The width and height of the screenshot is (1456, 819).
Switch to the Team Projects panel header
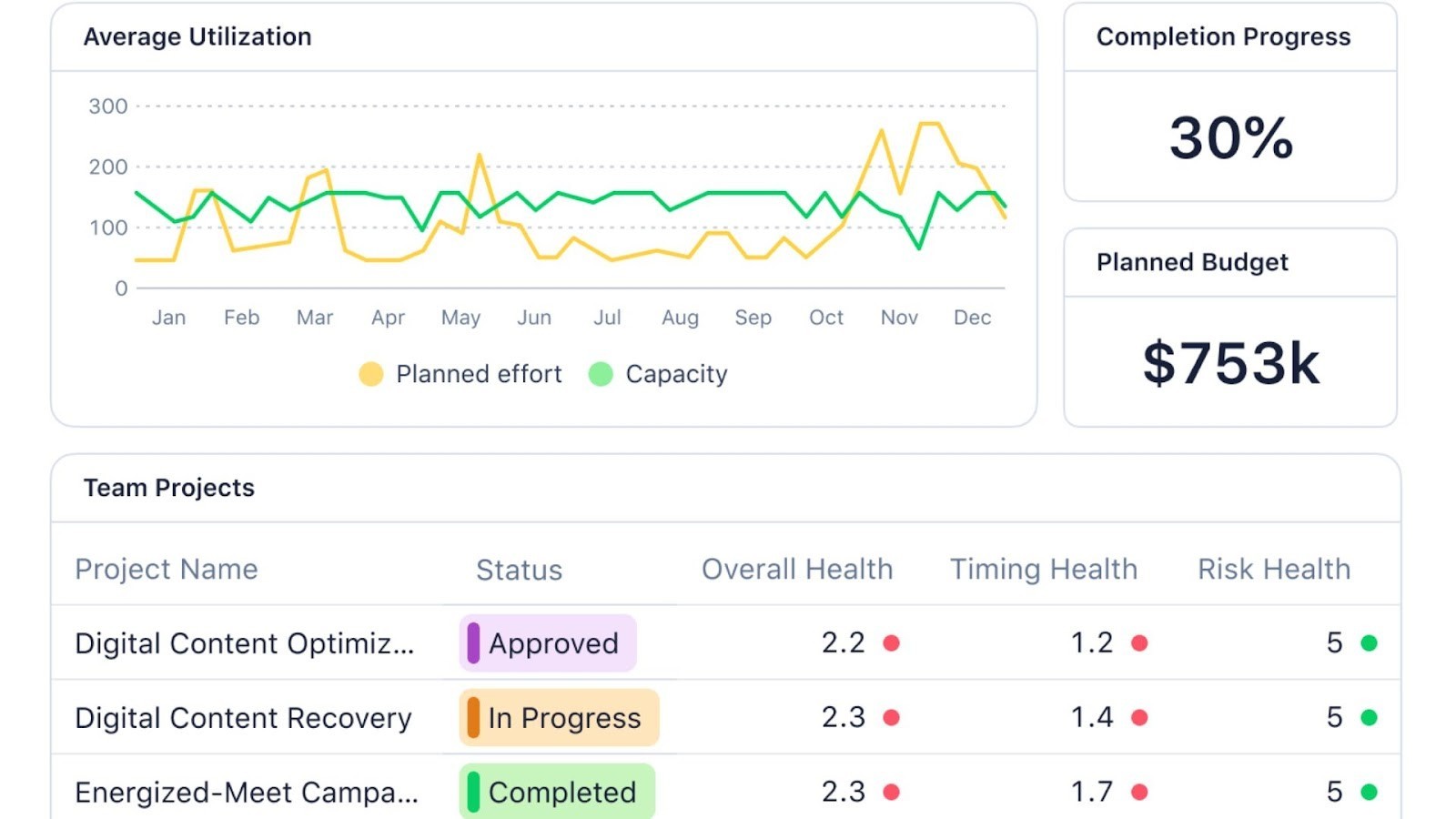[x=168, y=488]
